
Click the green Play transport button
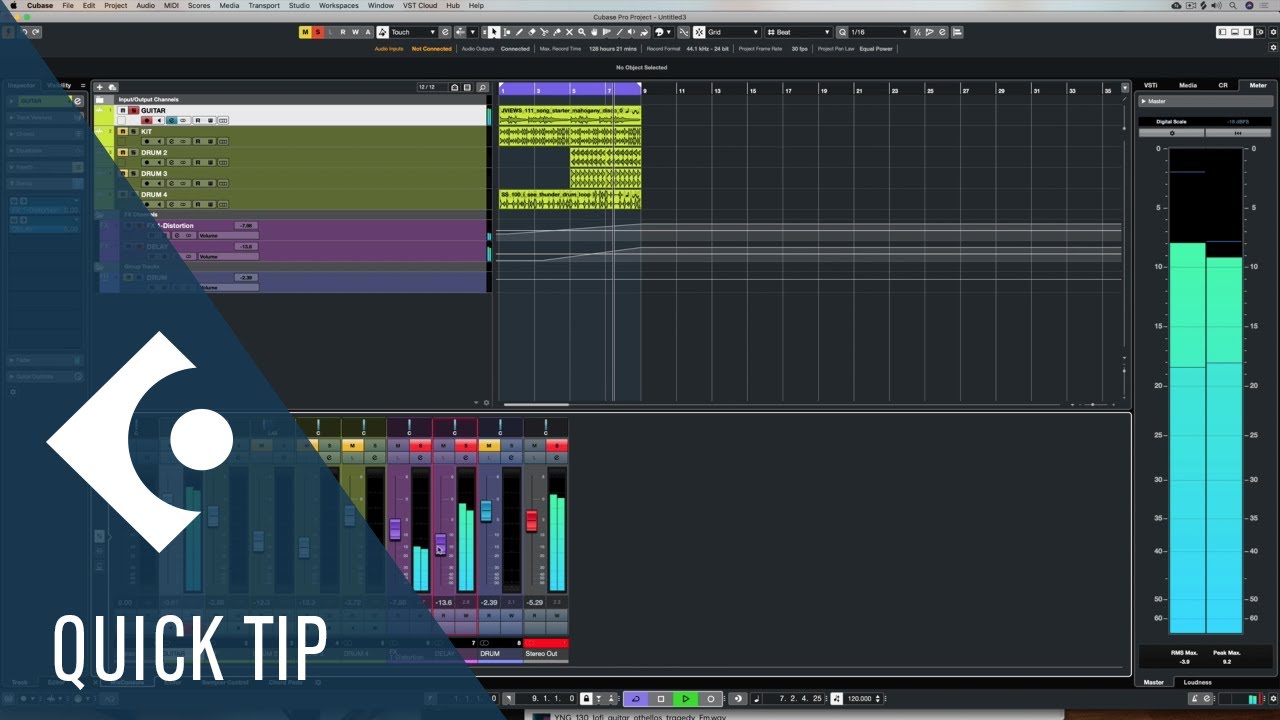point(686,699)
